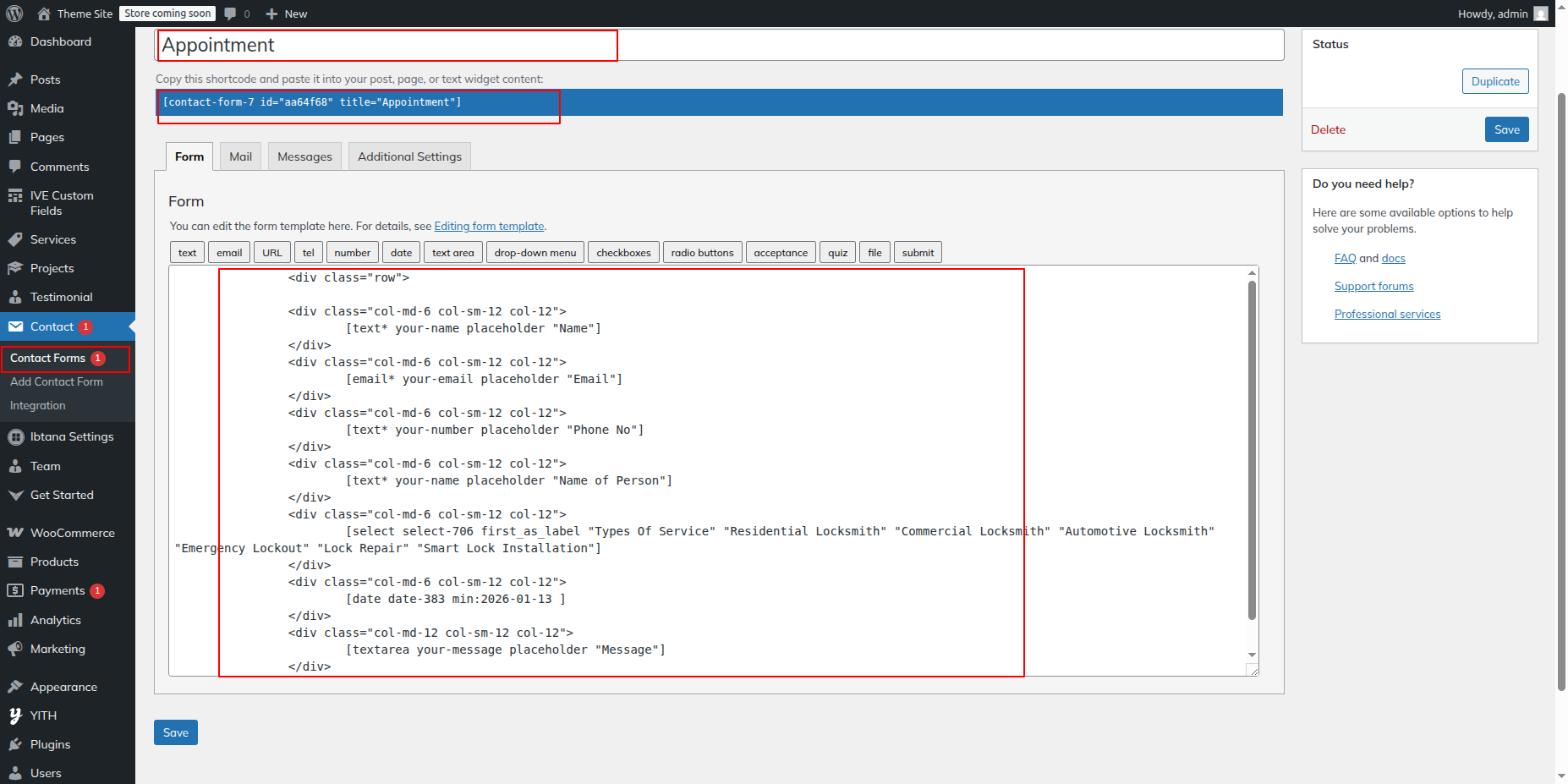The height and width of the screenshot is (784, 1568).
Task: Click the Dashboard icon in sidebar
Action: pyautogui.click(x=15, y=41)
